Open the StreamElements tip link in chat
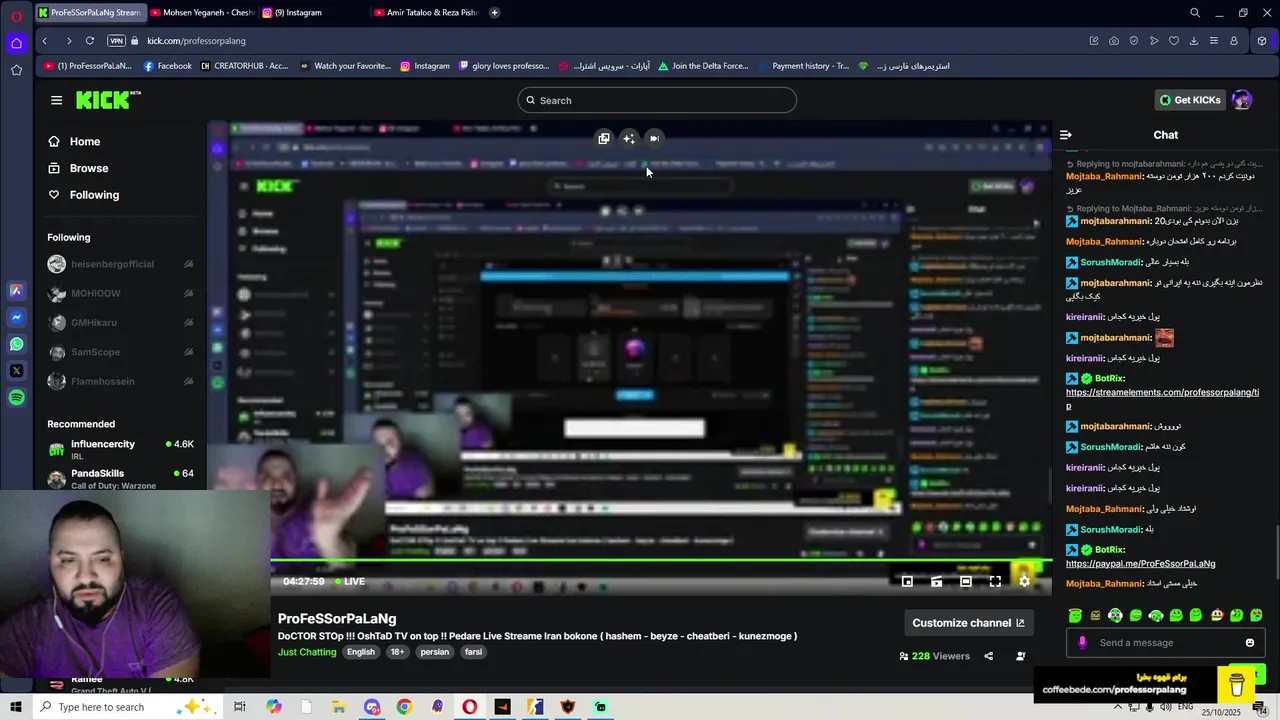This screenshot has height=720, width=1280. pyautogui.click(x=1162, y=399)
